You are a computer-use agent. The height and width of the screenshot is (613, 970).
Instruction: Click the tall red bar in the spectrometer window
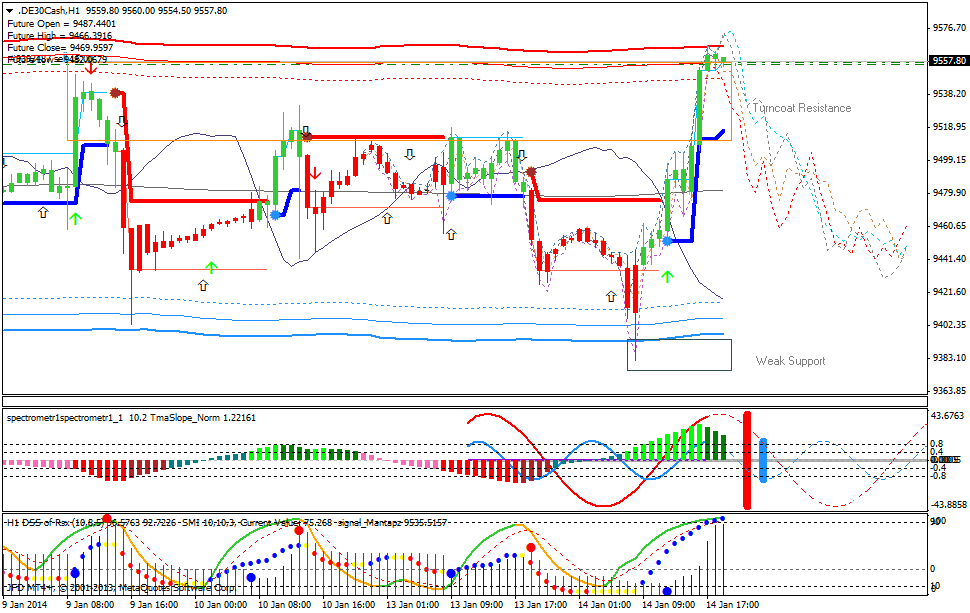point(746,455)
